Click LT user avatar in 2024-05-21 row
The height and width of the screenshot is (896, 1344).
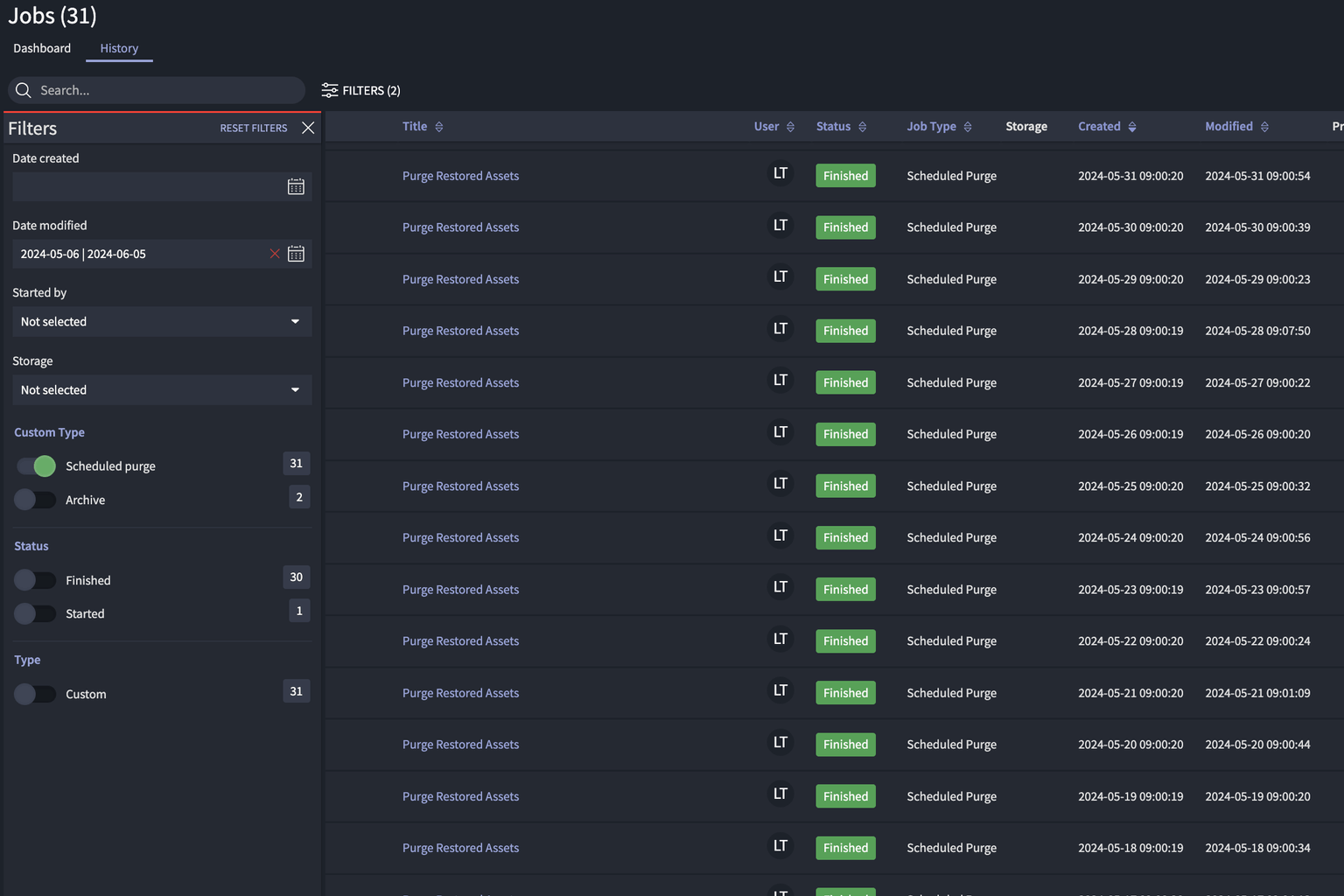point(780,691)
